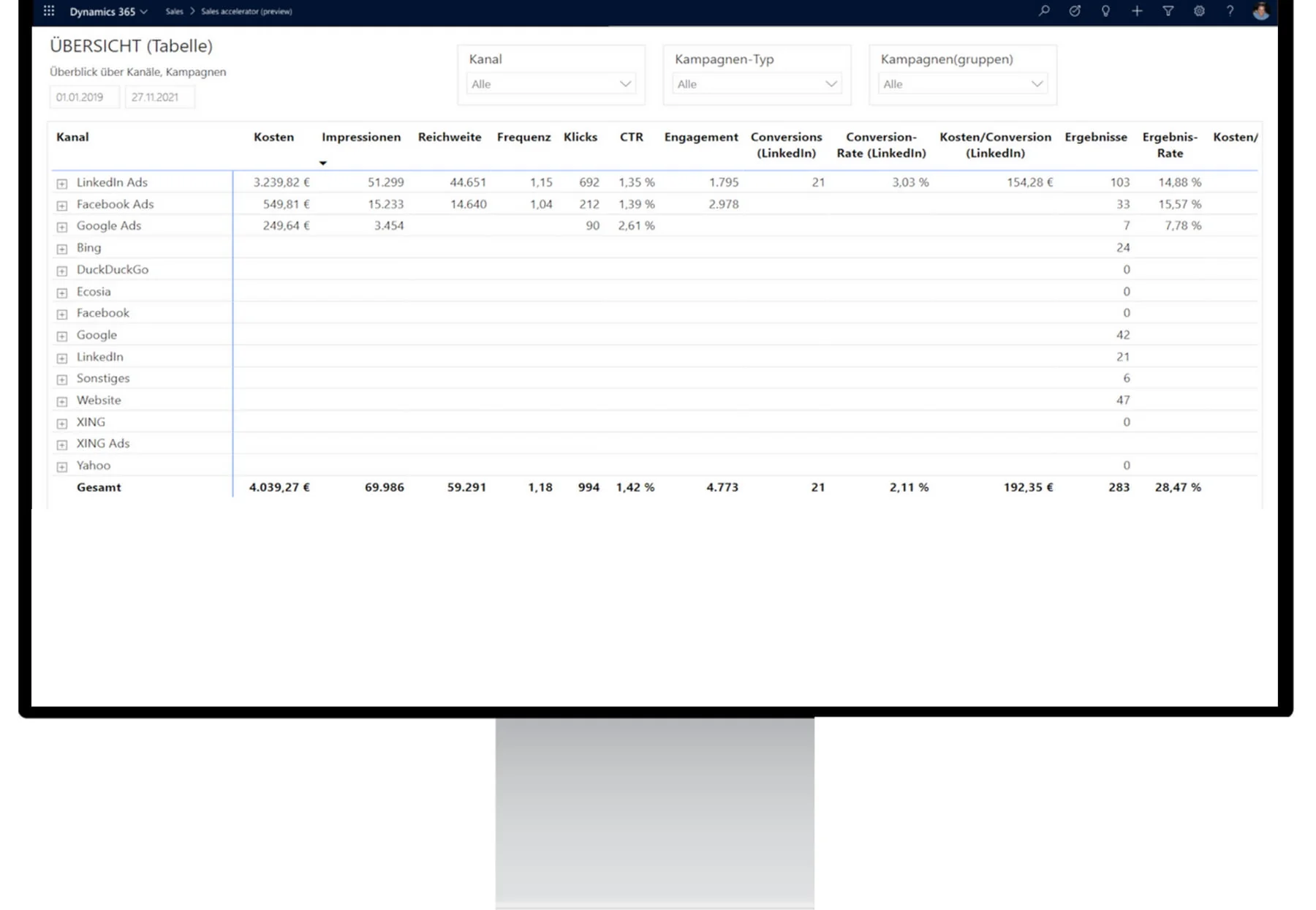The height and width of the screenshot is (910, 1316).
Task: Sort by the Engagement column header
Action: pyautogui.click(x=701, y=137)
